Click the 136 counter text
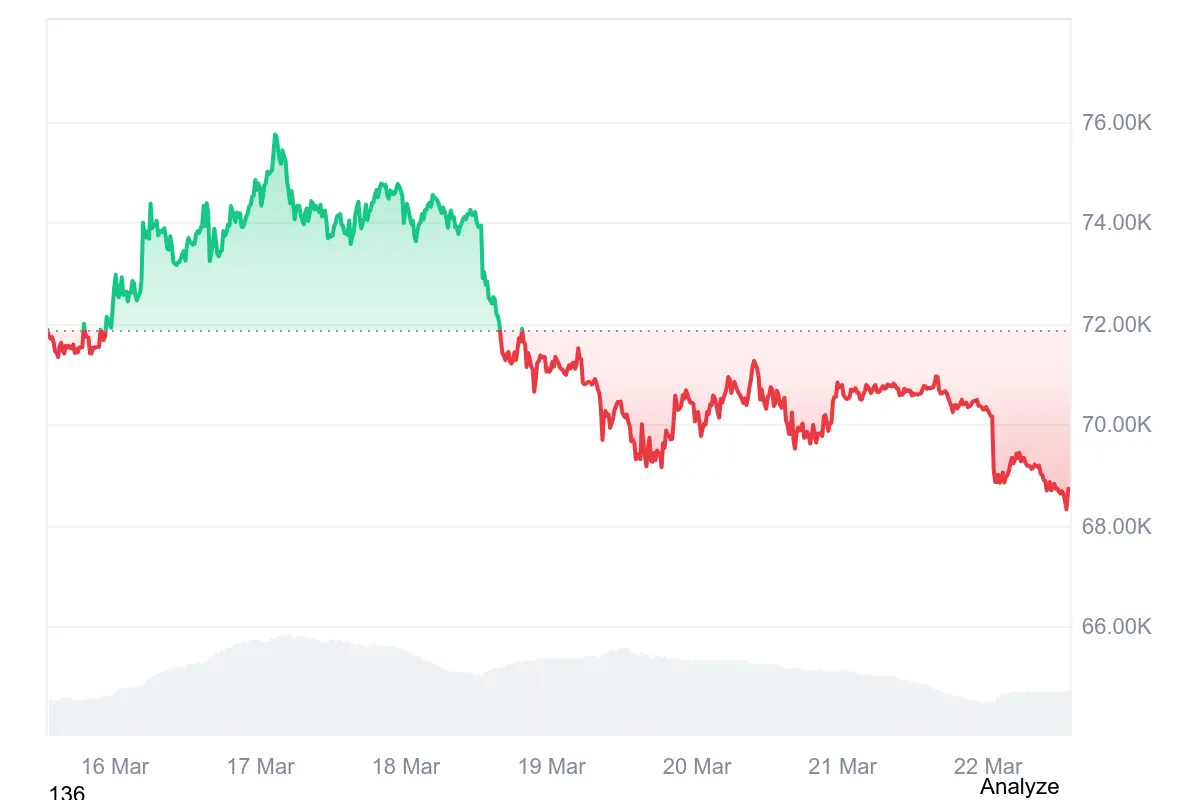The width and height of the screenshot is (1200, 800). point(67,793)
